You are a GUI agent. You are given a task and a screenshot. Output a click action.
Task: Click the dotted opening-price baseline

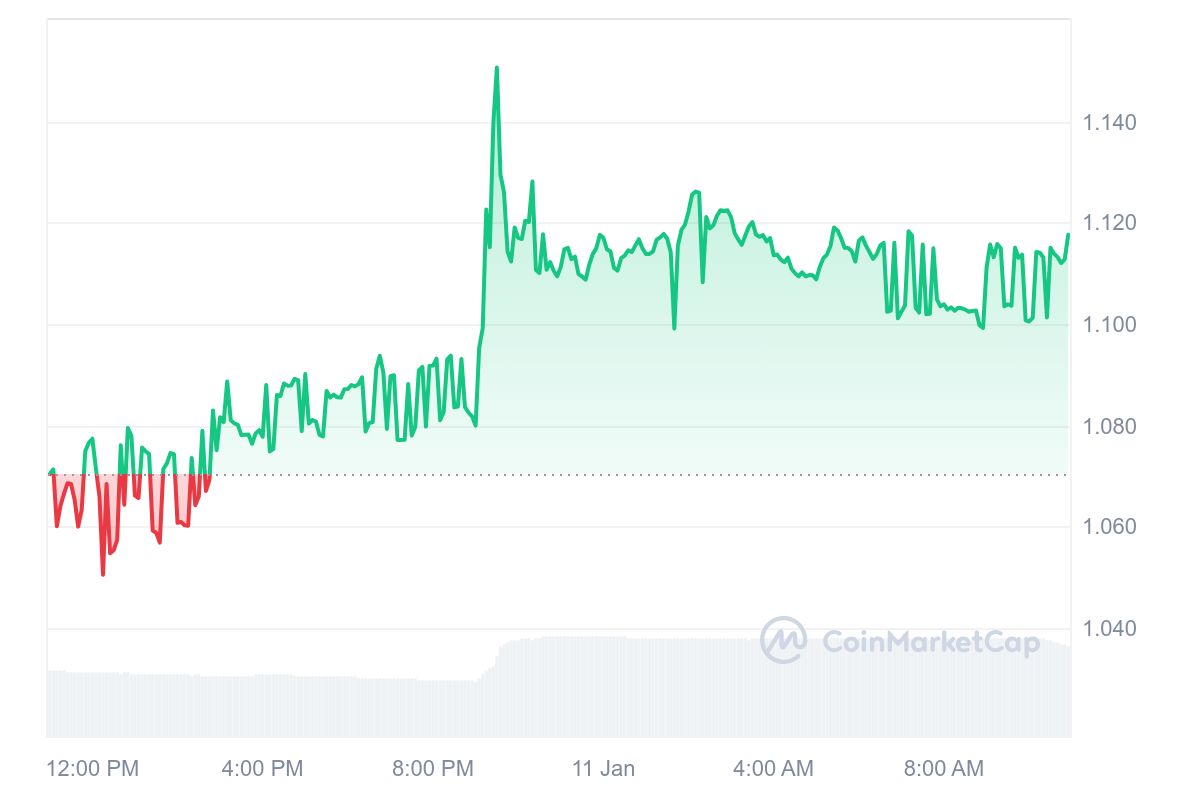(x=600, y=475)
